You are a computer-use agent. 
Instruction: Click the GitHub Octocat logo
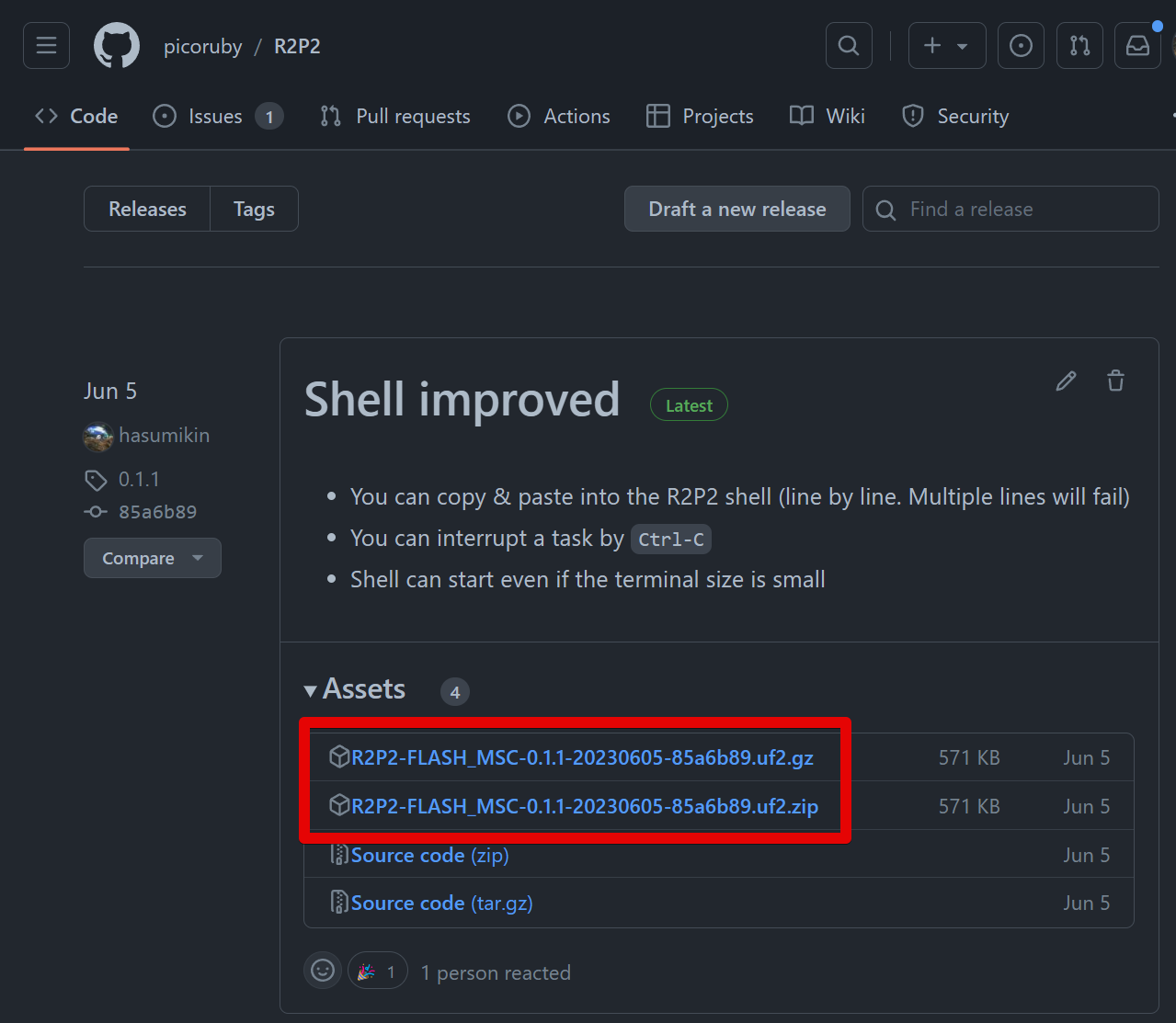(117, 46)
